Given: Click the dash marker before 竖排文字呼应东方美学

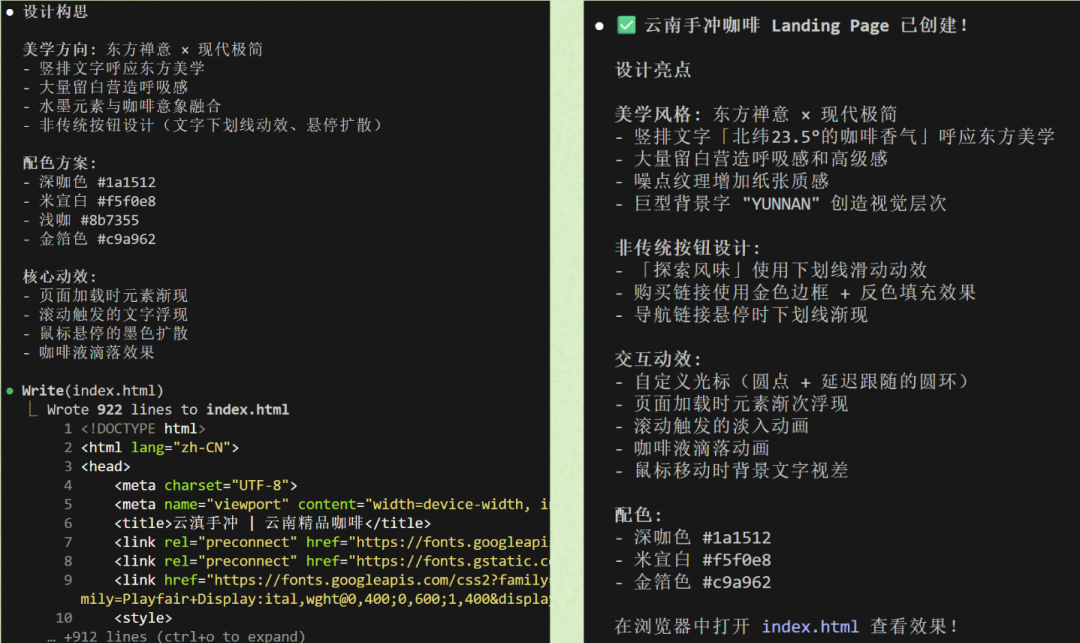Looking at the screenshot, I should tap(26, 68).
